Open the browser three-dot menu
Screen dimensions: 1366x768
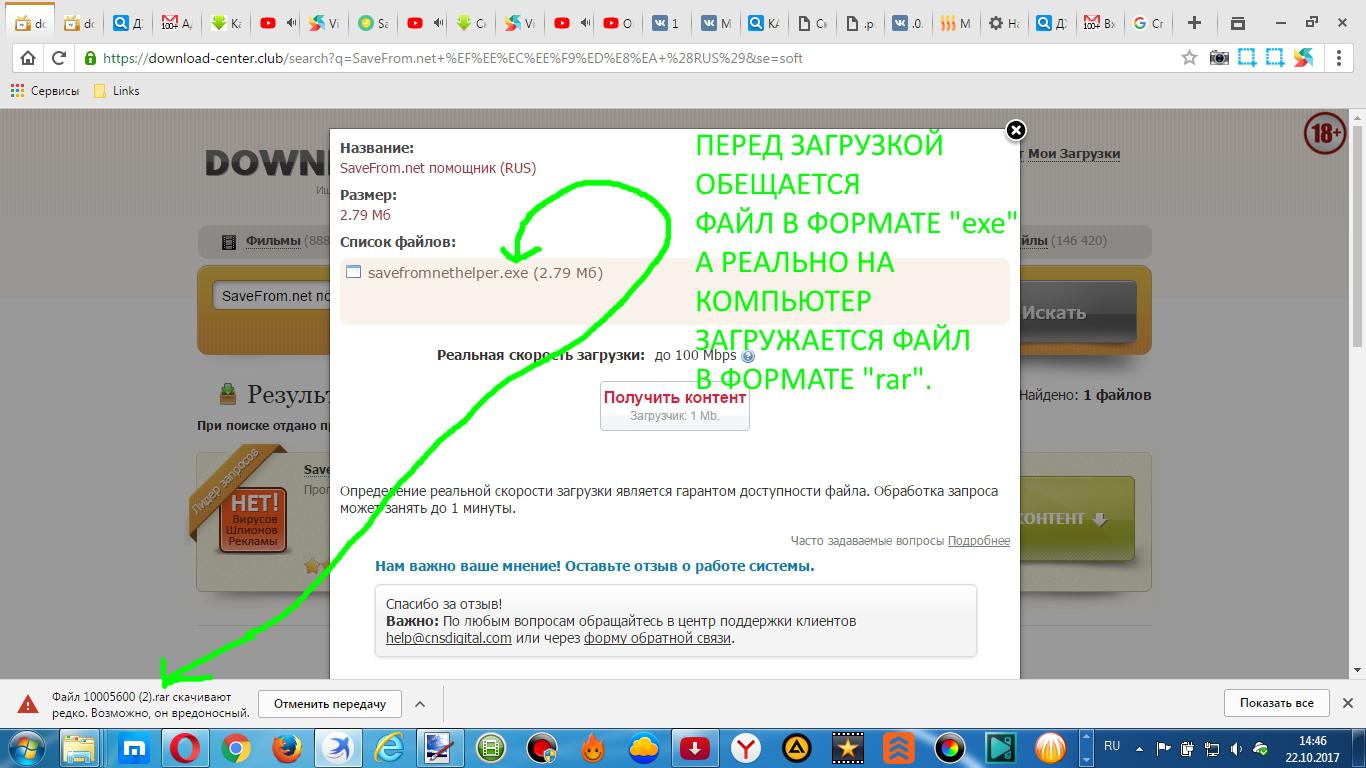coord(1339,58)
